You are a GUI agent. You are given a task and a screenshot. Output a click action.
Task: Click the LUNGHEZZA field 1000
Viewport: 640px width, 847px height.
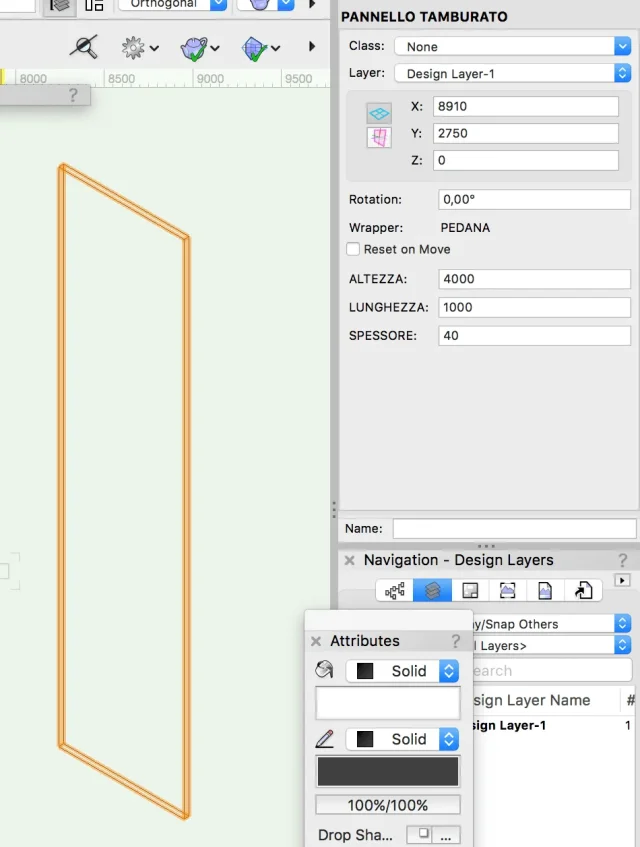(x=534, y=307)
